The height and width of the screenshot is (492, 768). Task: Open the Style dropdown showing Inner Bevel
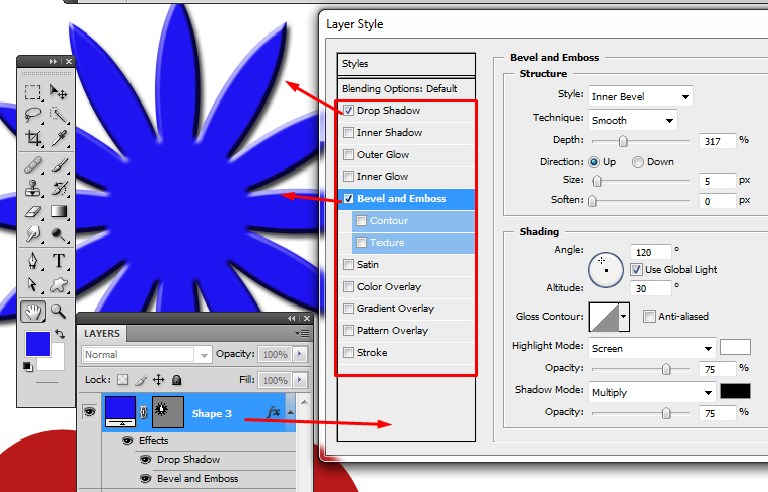click(x=641, y=97)
